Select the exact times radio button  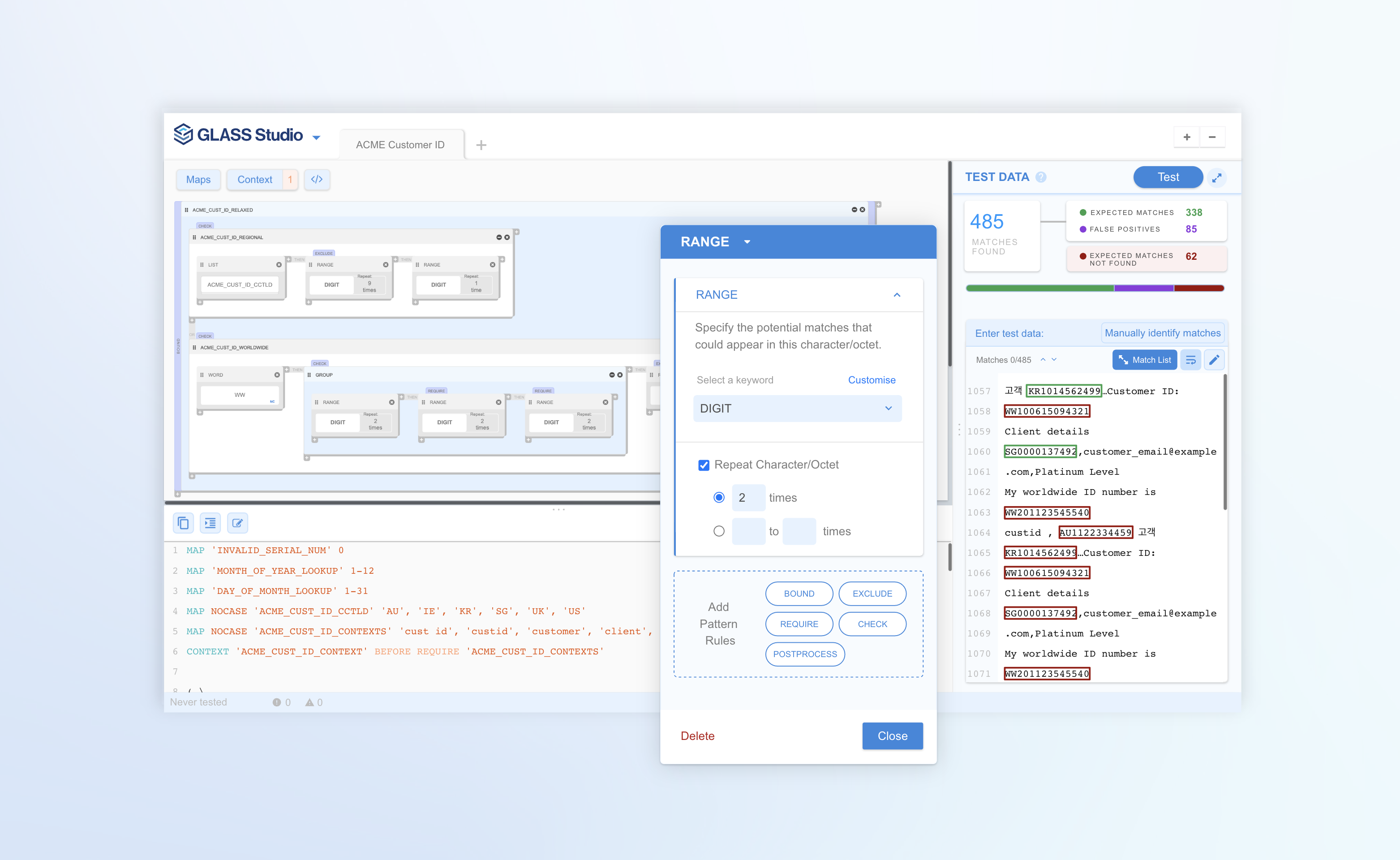click(x=719, y=498)
